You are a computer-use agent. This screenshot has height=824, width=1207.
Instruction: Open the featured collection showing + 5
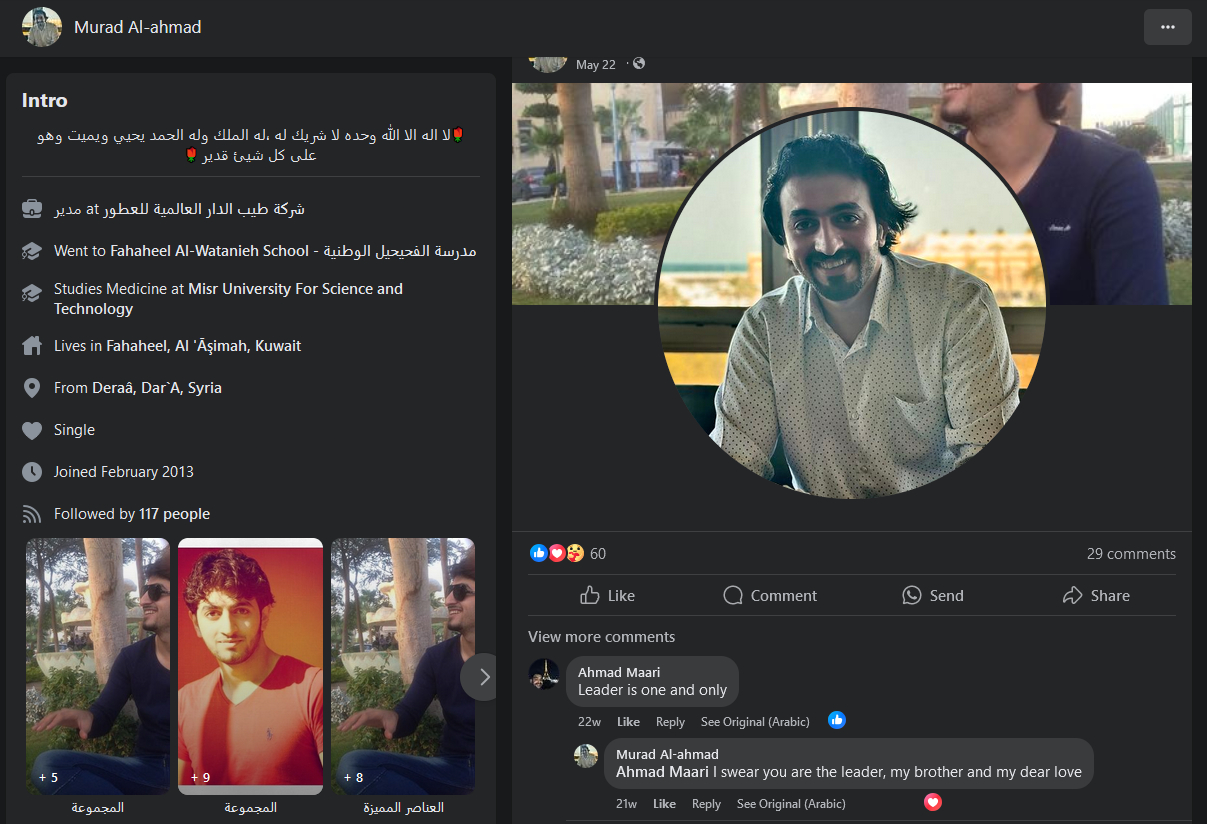pyautogui.click(x=98, y=666)
